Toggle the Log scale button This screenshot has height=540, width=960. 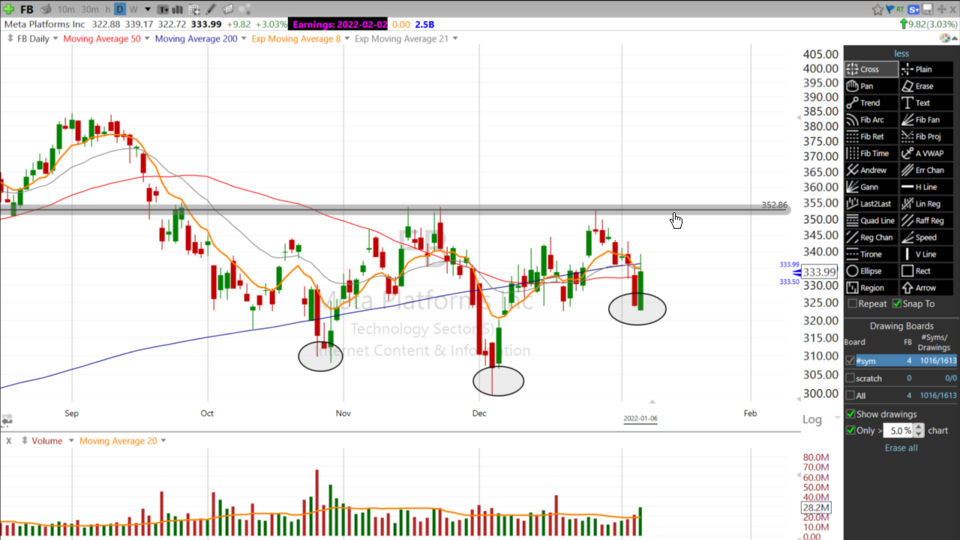812,419
